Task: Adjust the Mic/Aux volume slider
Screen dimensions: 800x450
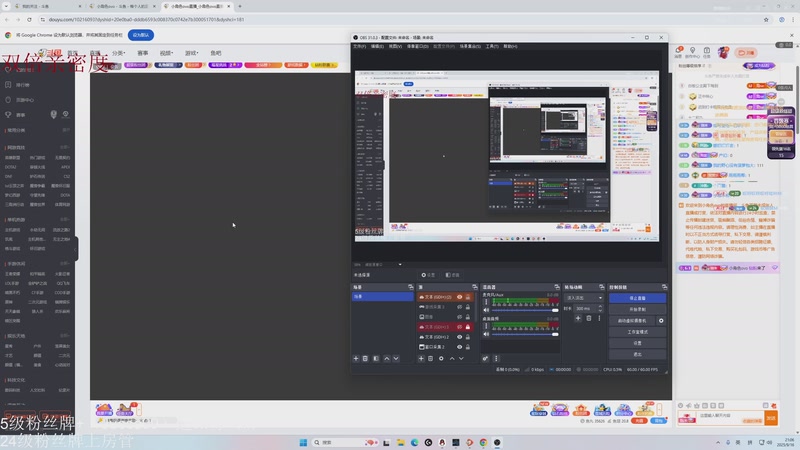Action: [x=525, y=310]
